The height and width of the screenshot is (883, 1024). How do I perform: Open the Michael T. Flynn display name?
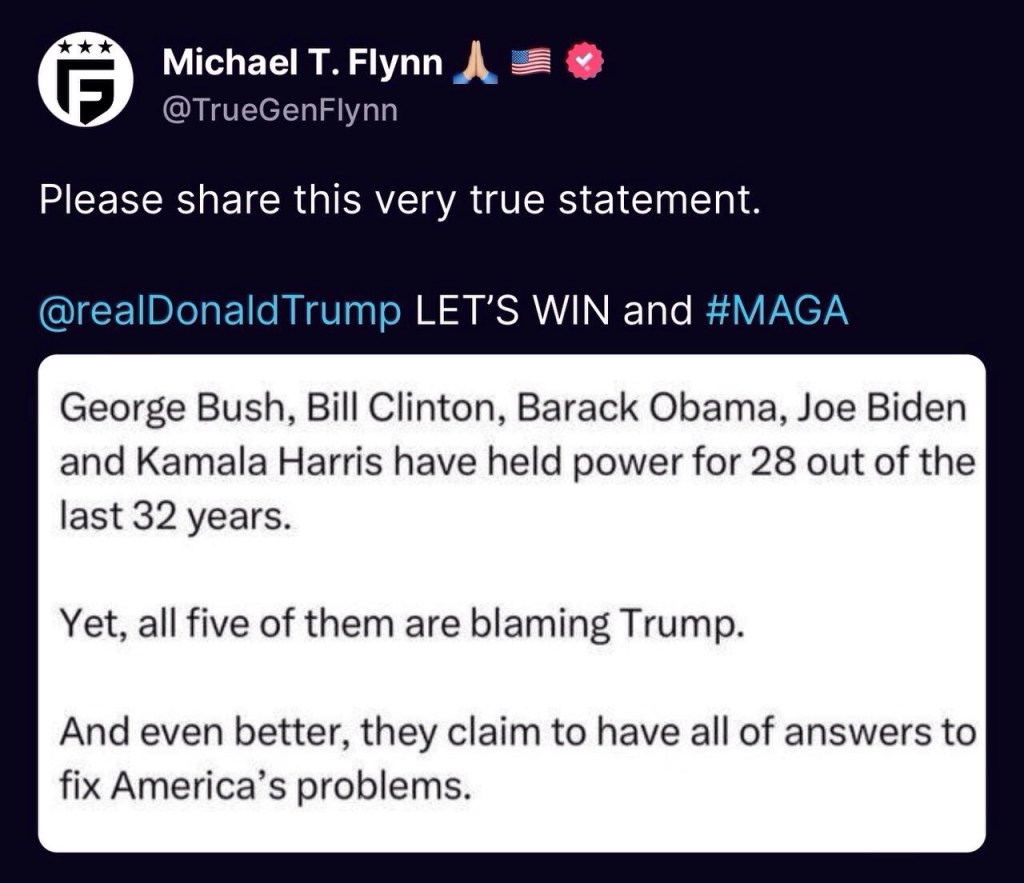coord(302,63)
